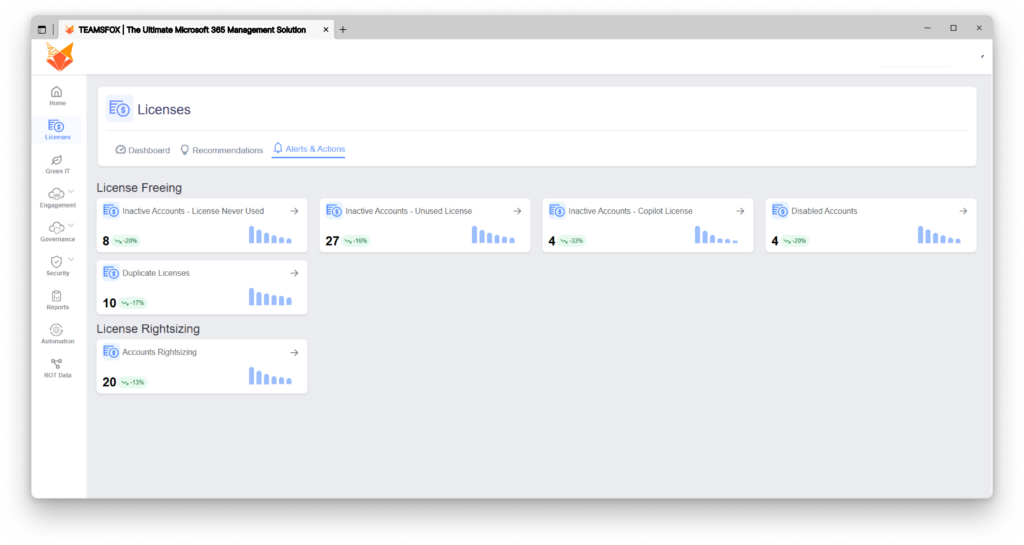Click the 'License Rightsizing' section heading
The height and width of the screenshot is (545, 1024).
coord(148,328)
